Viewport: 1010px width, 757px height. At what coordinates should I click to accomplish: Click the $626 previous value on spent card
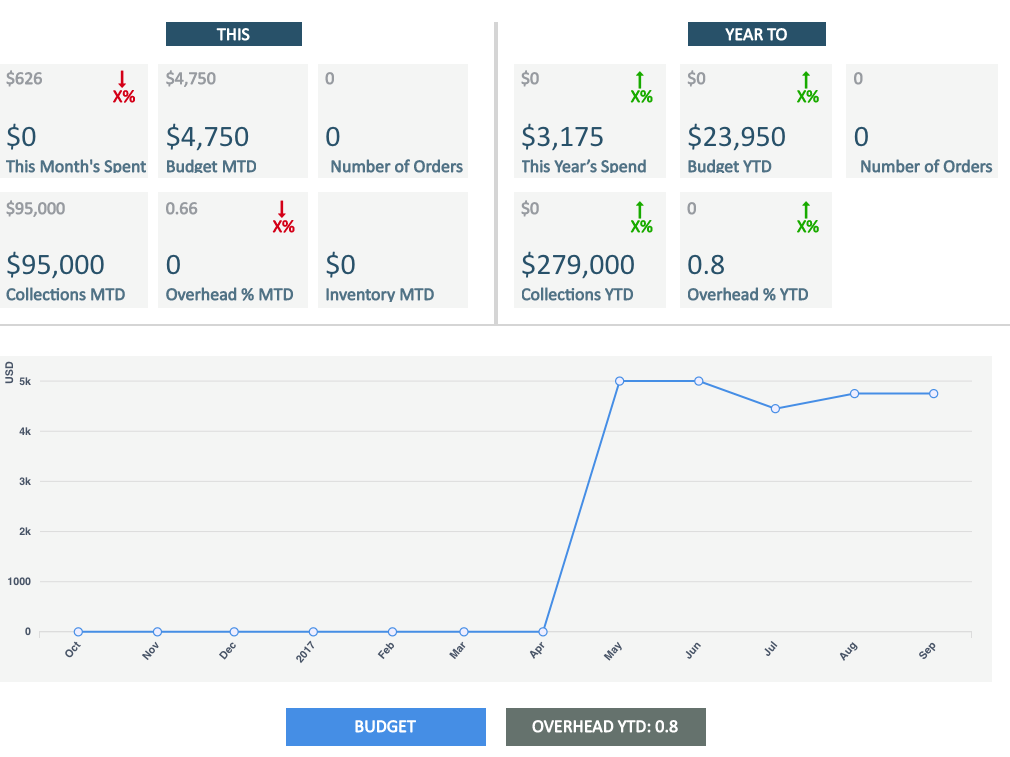[x=24, y=79]
